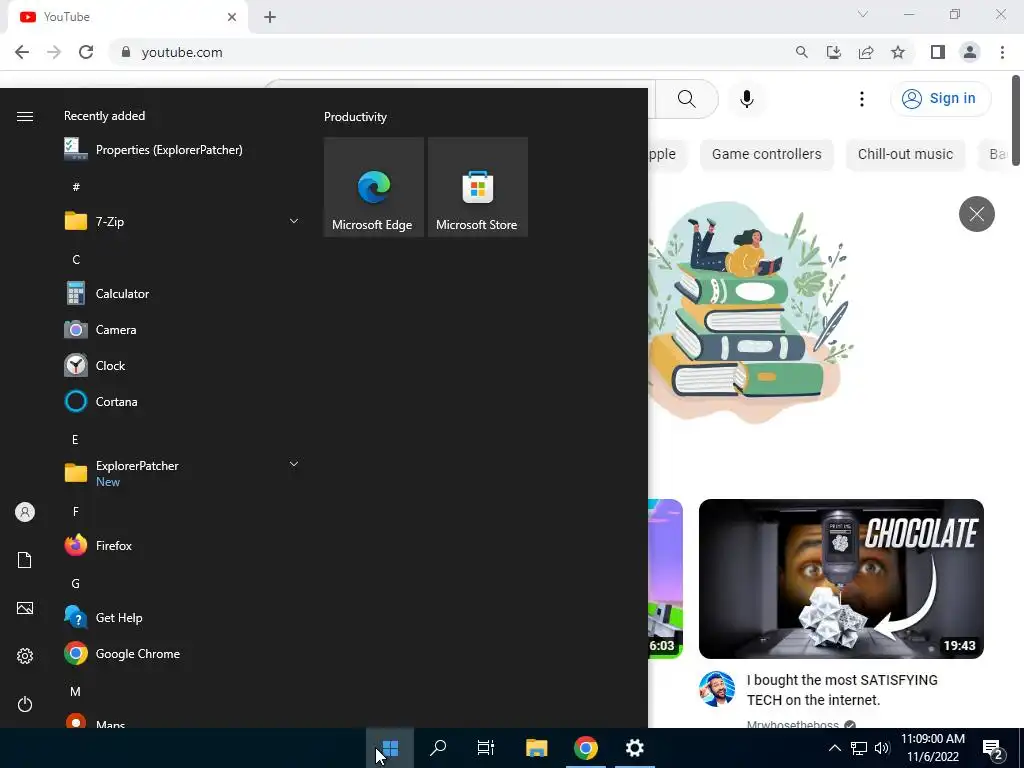Open the SATISFYING TECH video title
Viewport: 1024px width, 768px height.
click(842, 690)
